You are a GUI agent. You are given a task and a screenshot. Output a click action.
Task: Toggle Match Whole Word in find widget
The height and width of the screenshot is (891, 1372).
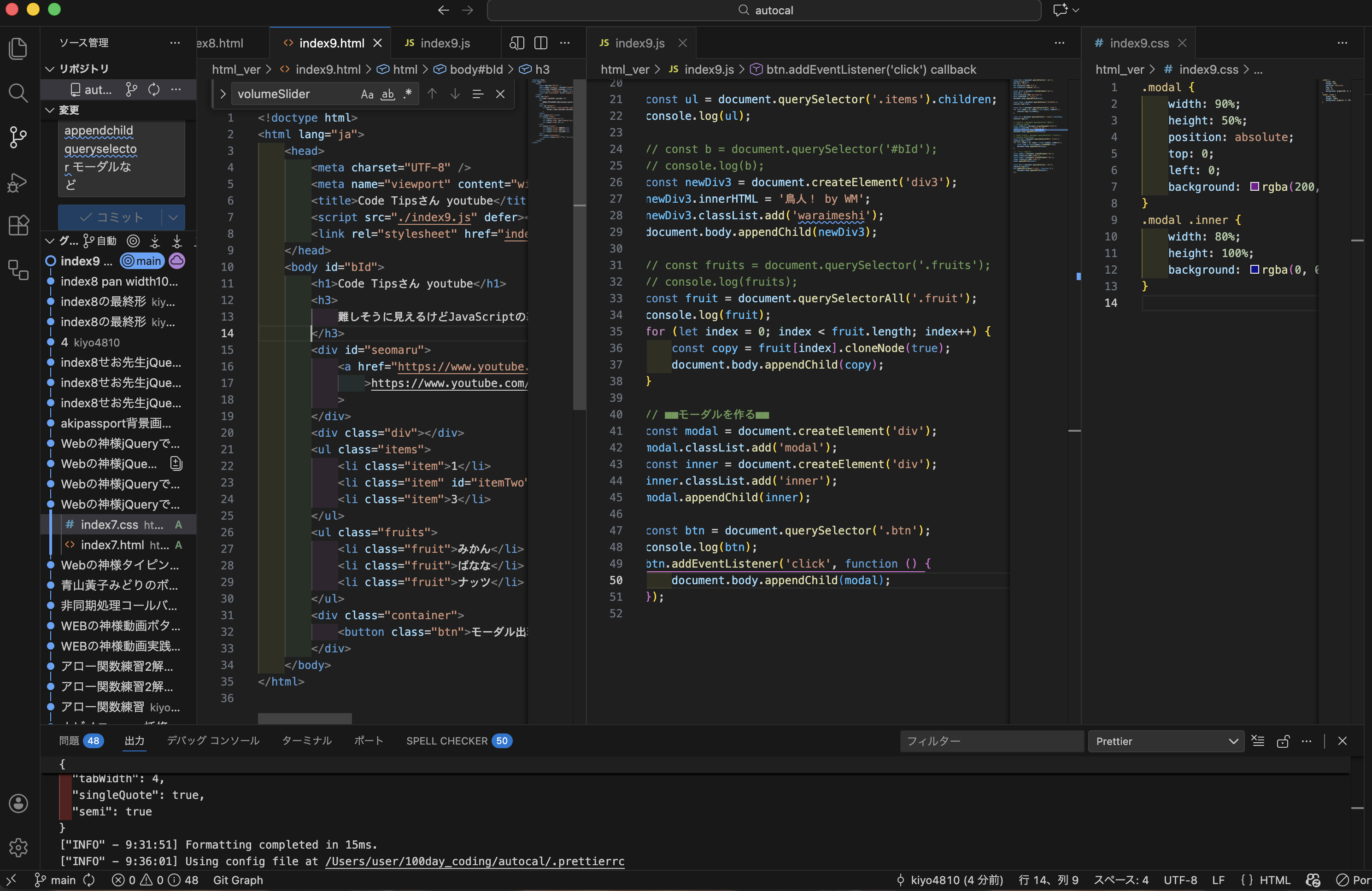(x=388, y=94)
